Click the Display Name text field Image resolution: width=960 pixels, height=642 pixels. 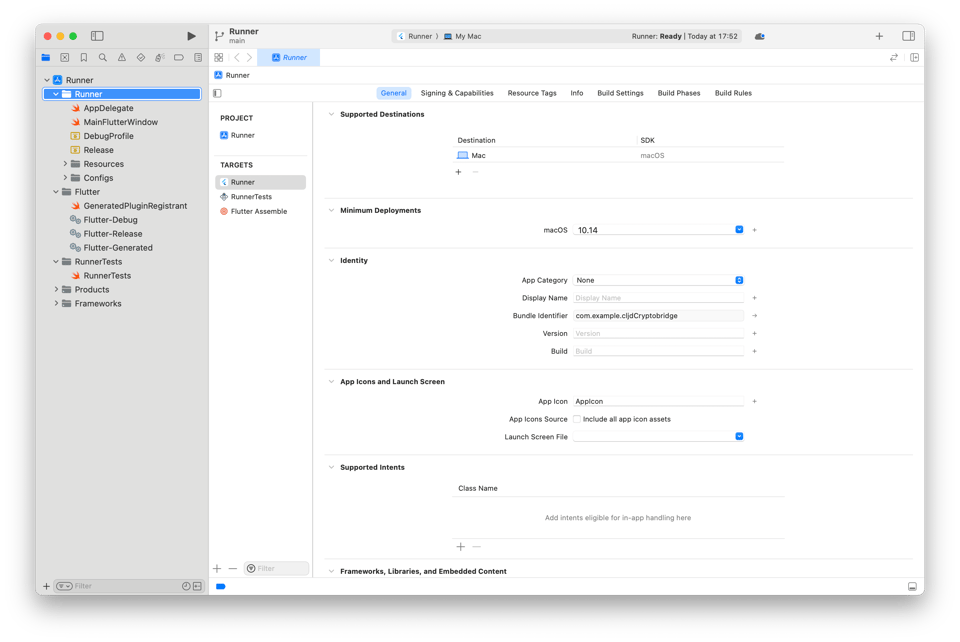658,298
